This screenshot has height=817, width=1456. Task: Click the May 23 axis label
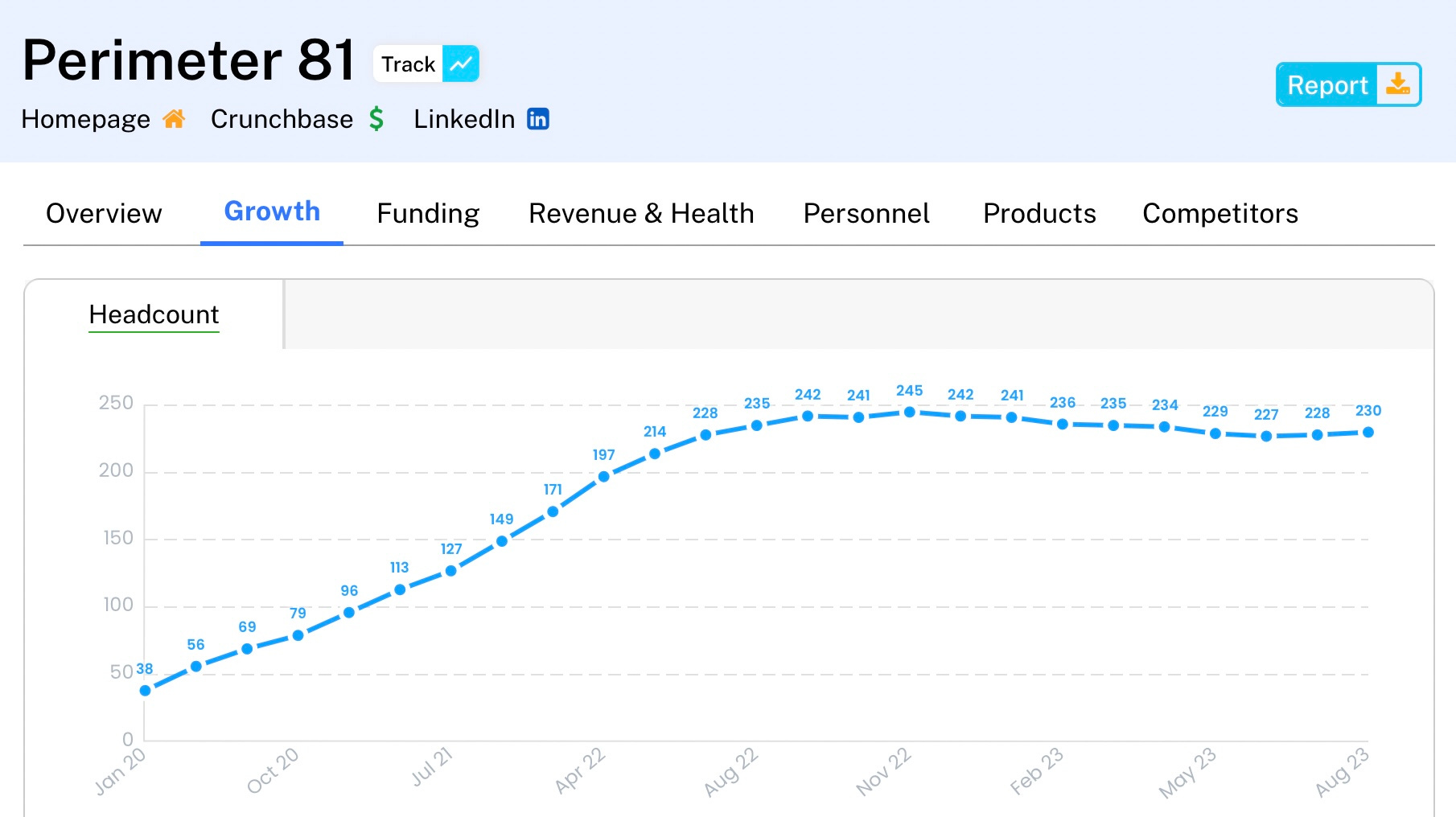click(1188, 773)
